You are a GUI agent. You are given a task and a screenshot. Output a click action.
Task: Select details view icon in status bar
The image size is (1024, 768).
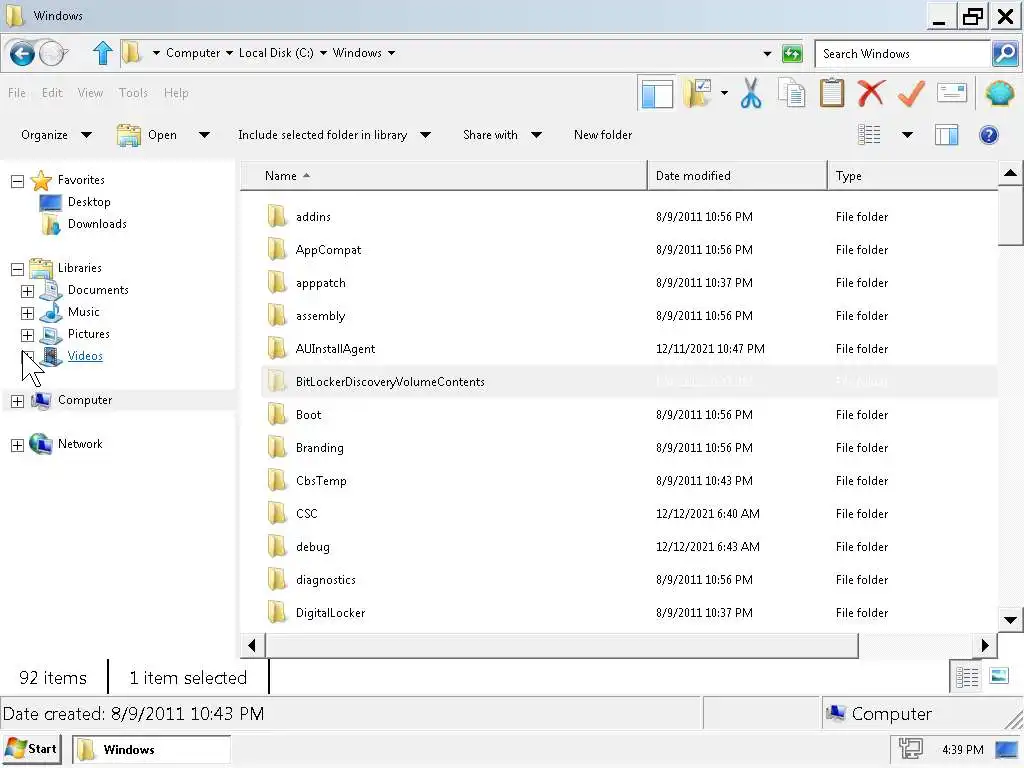click(967, 677)
